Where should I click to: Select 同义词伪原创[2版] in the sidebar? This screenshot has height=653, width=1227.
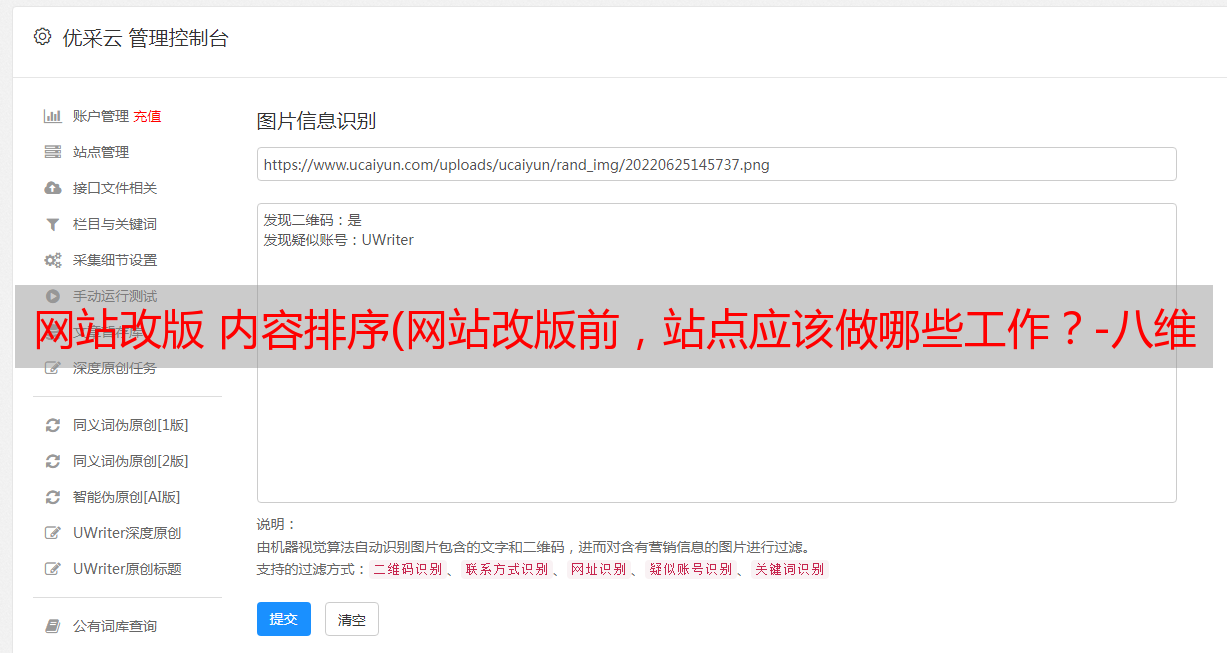tap(131, 461)
